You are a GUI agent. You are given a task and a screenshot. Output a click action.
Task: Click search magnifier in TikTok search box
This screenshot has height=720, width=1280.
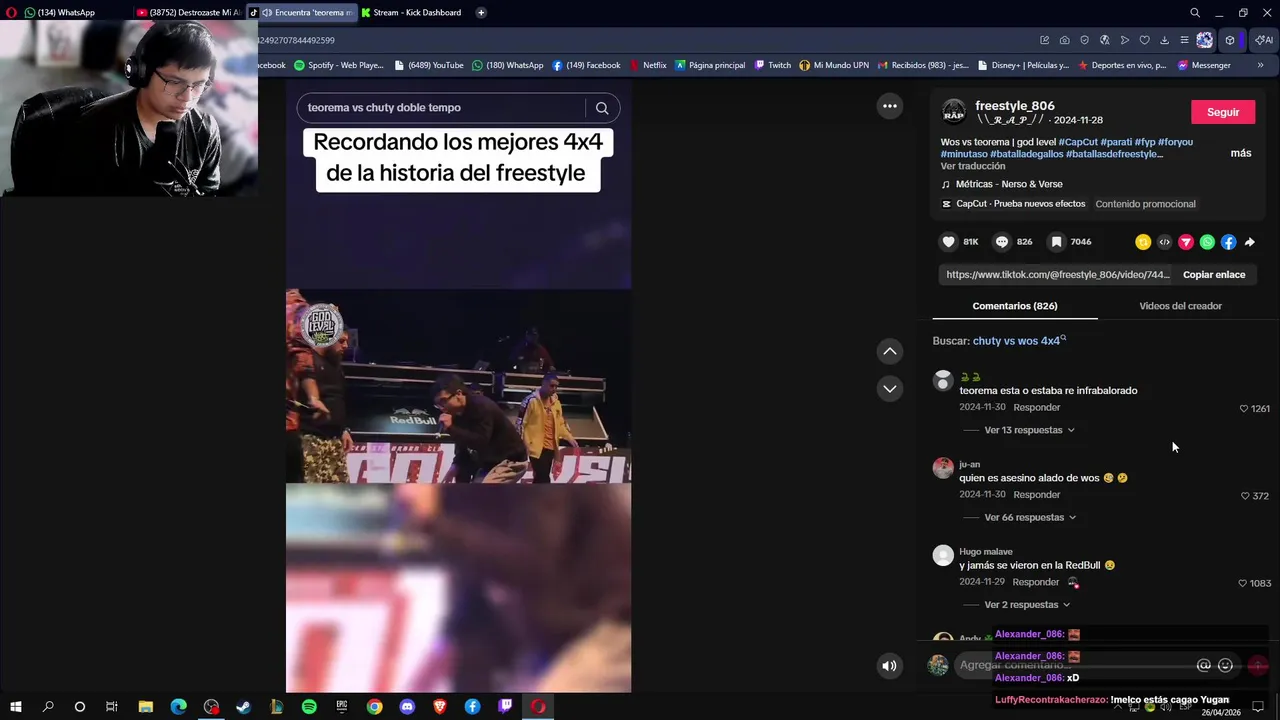tap(602, 108)
